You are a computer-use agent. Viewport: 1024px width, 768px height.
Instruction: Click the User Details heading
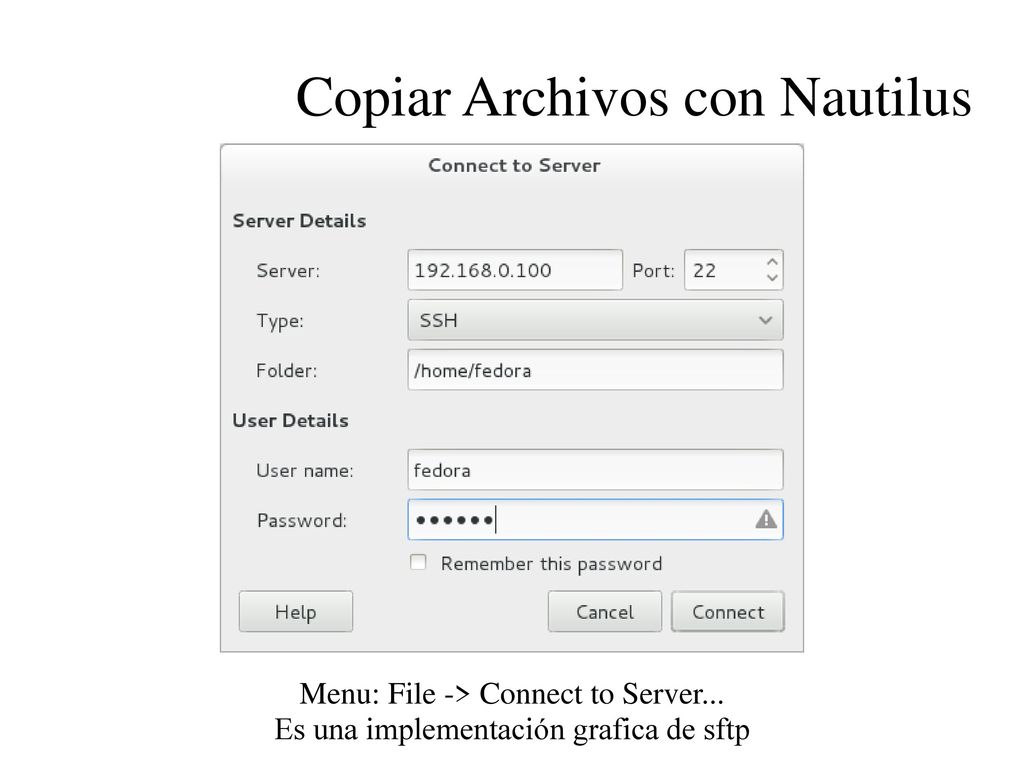coord(291,421)
